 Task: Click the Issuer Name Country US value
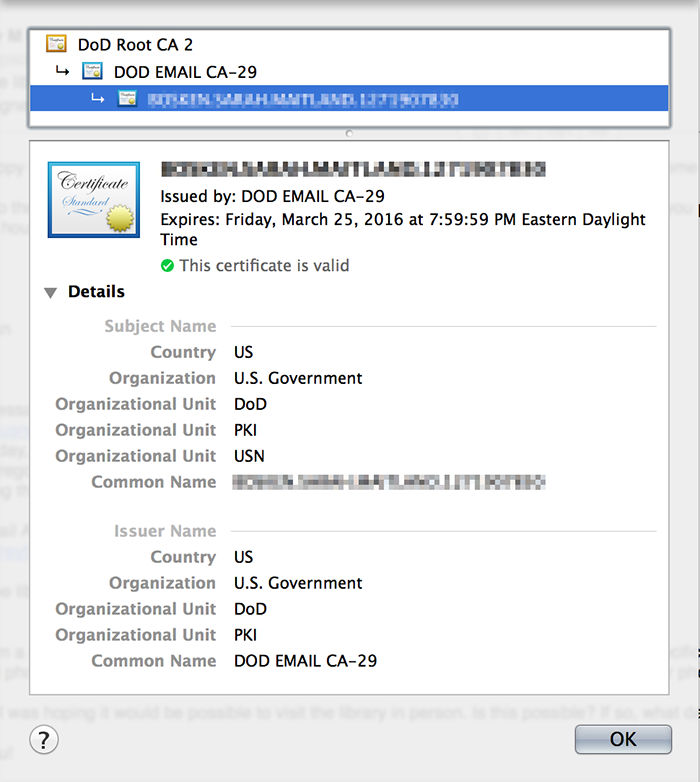point(243,557)
